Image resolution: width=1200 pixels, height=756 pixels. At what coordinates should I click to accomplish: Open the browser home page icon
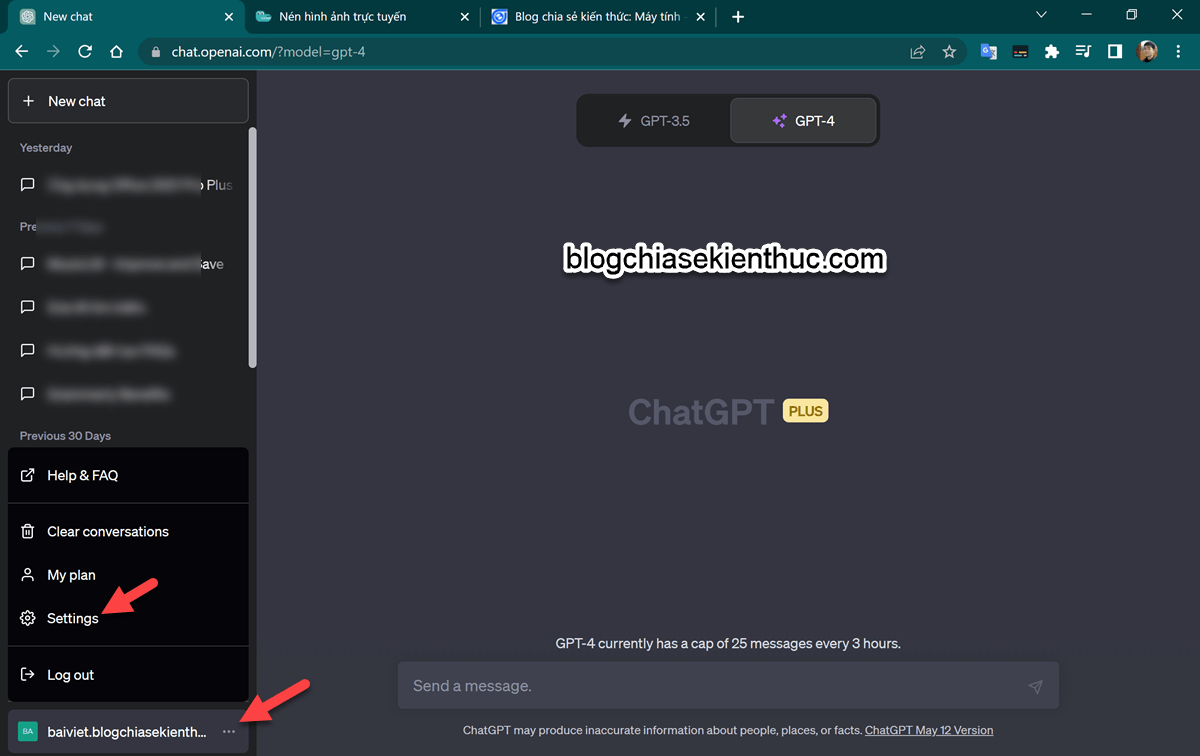pos(116,52)
